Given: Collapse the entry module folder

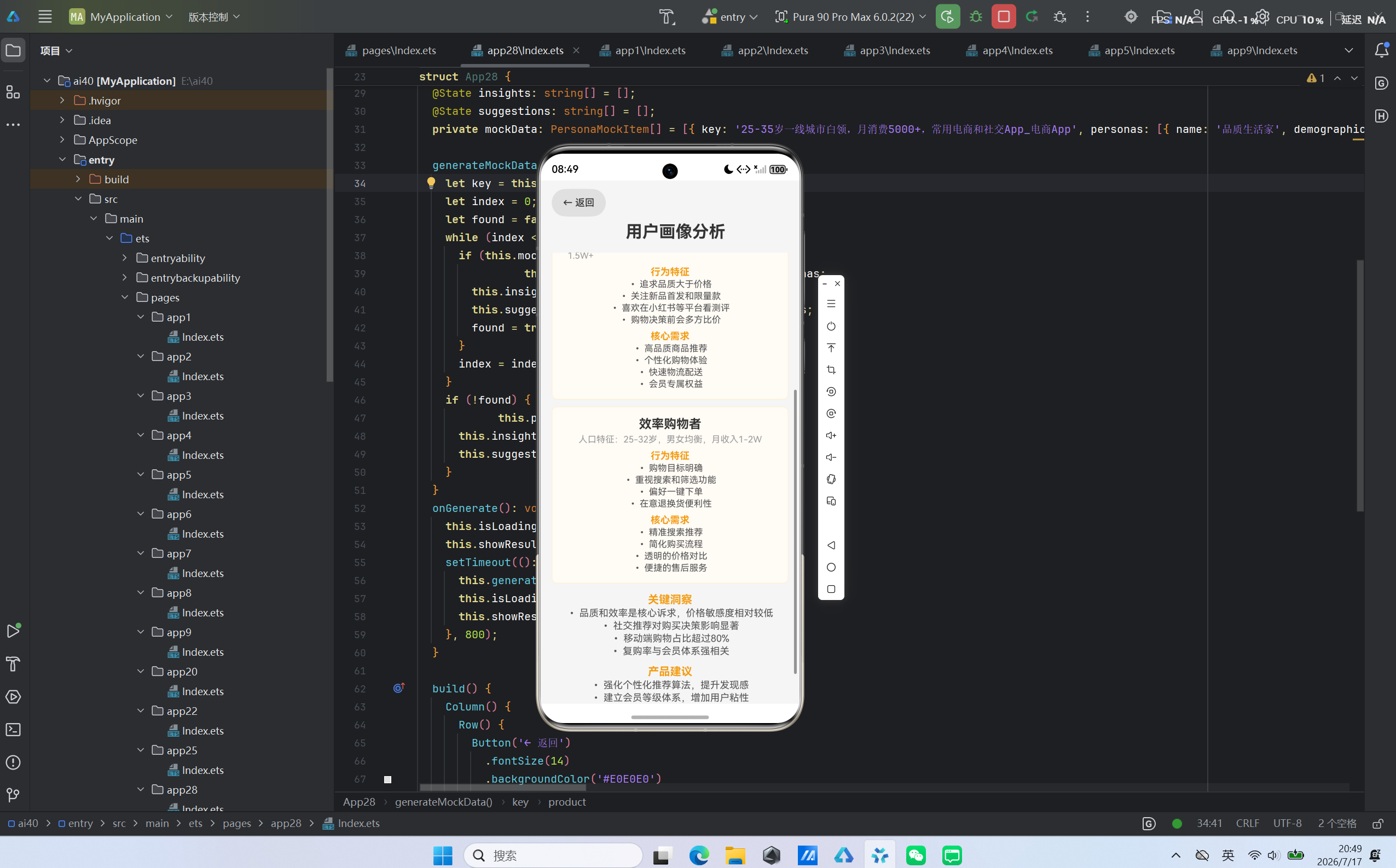Looking at the screenshot, I should (x=62, y=160).
